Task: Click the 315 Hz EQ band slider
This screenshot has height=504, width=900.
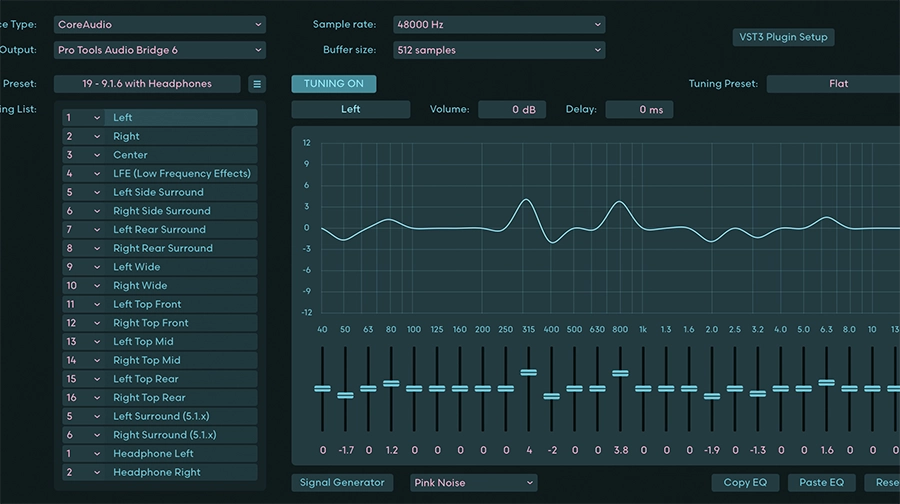Action: pyautogui.click(x=529, y=372)
